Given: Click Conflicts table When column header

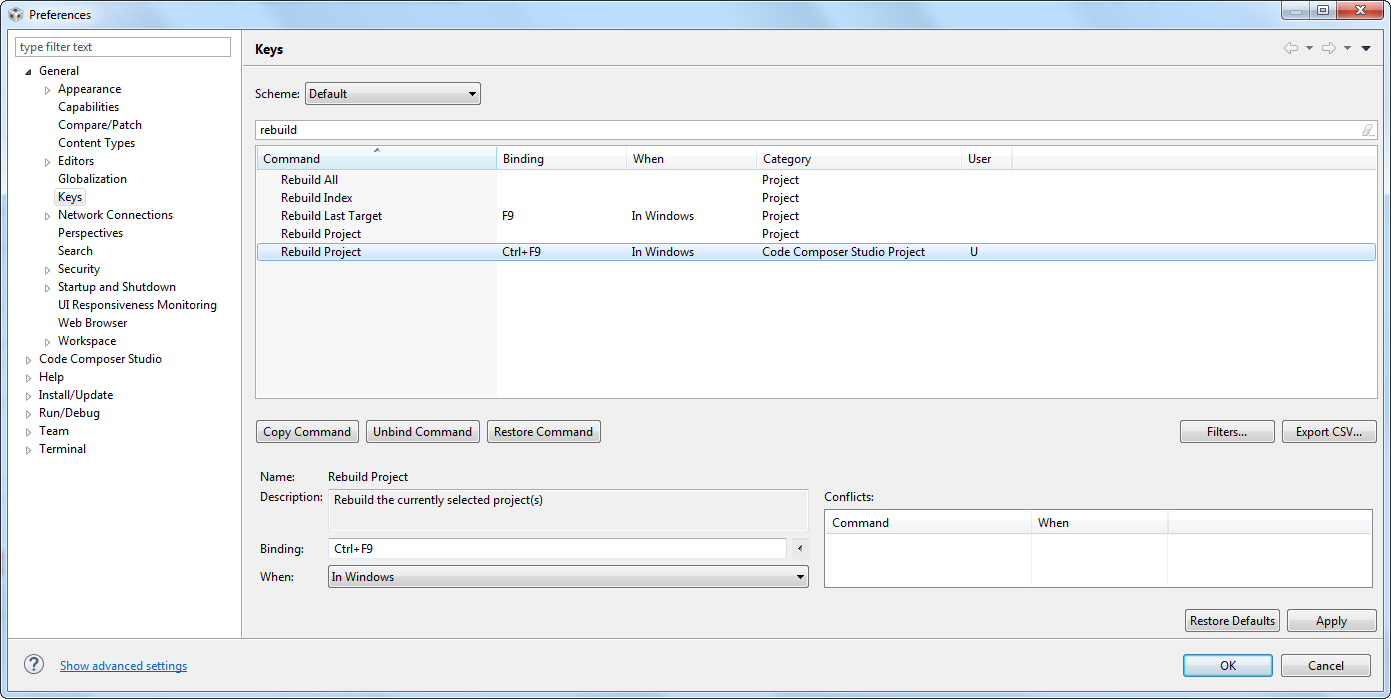Looking at the screenshot, I should point(1099,523).
